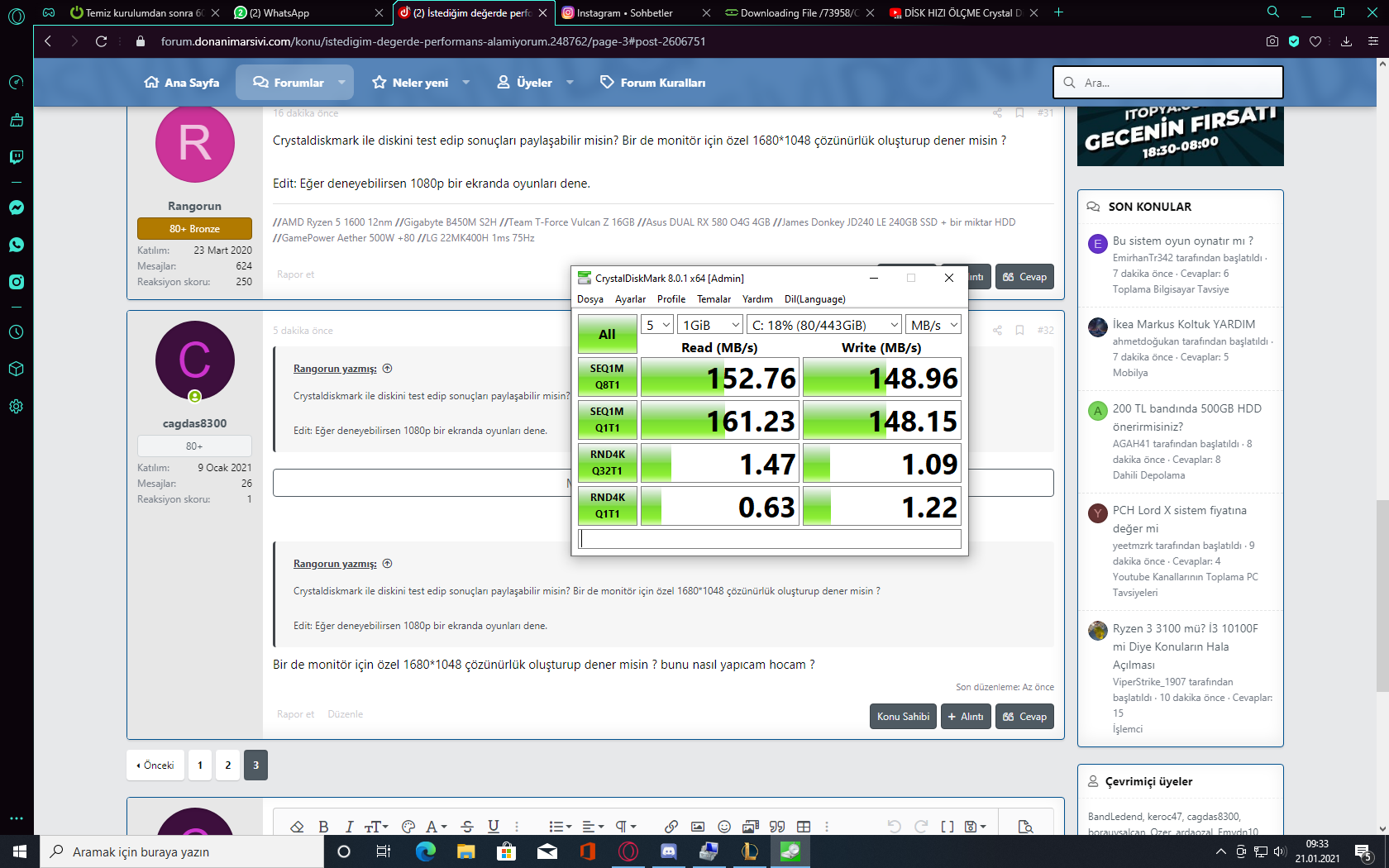
Task: Switch to the WhatsApp browser tab
Action: pyautogui.click(x=308, y=12)
